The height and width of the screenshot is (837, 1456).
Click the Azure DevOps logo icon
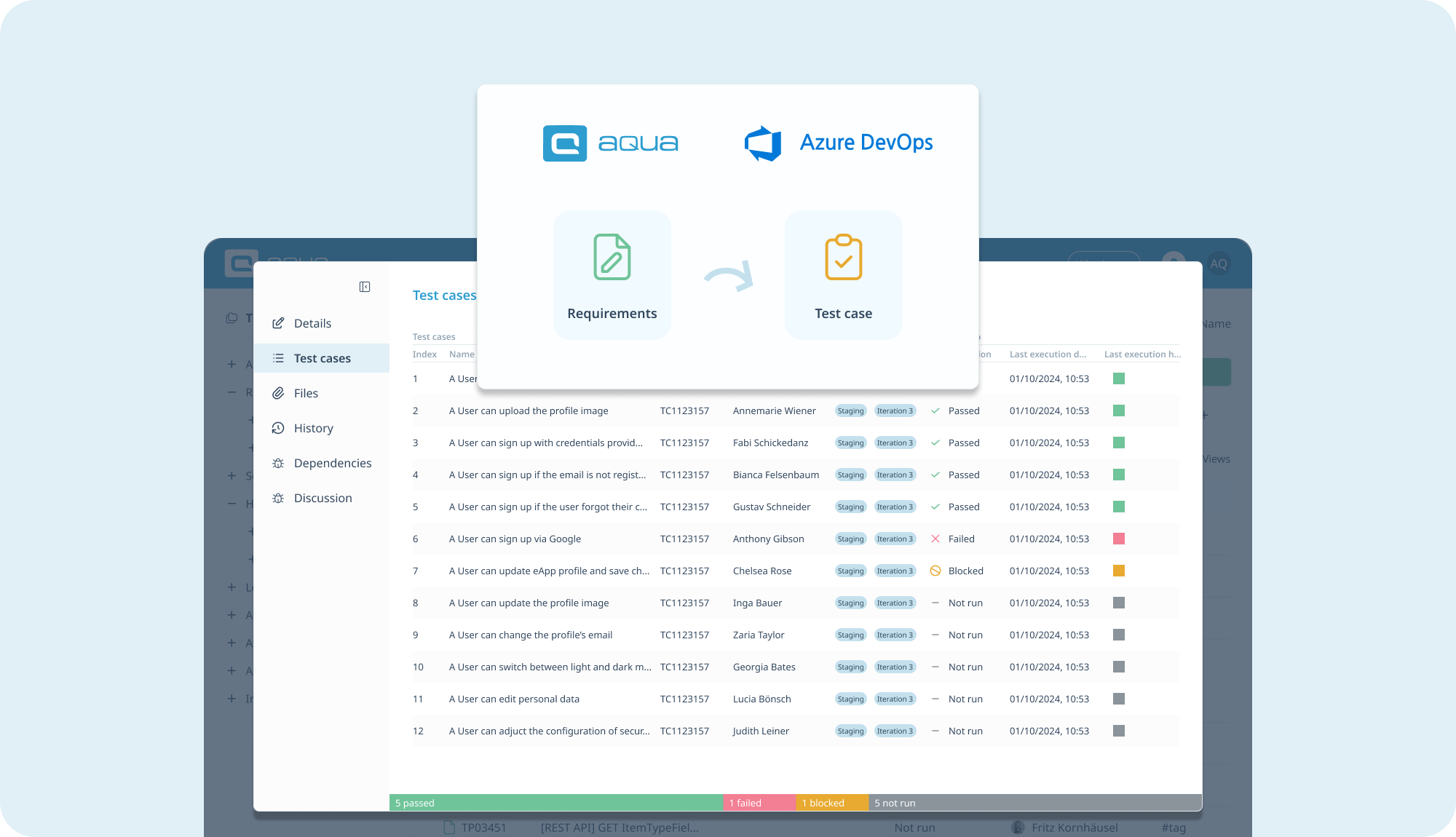pos(762,143)
